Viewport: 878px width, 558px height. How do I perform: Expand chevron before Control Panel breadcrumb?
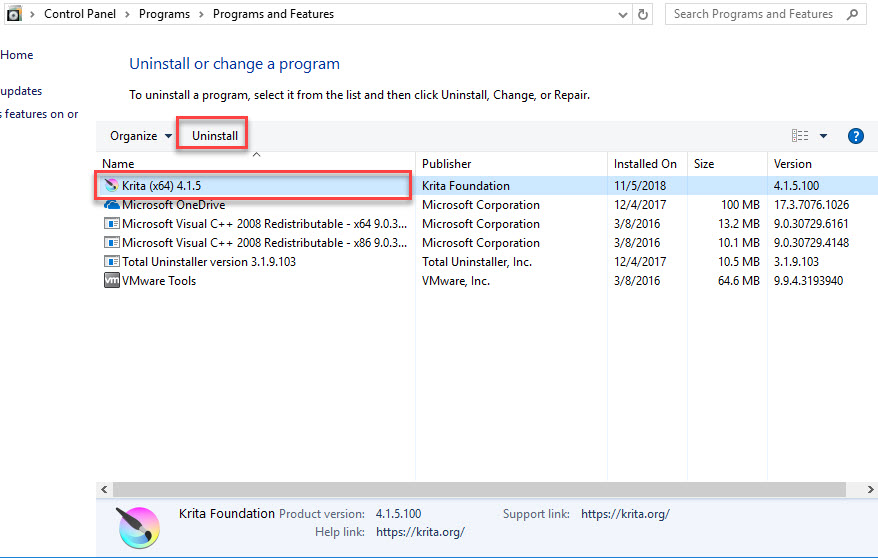point(32,15)
